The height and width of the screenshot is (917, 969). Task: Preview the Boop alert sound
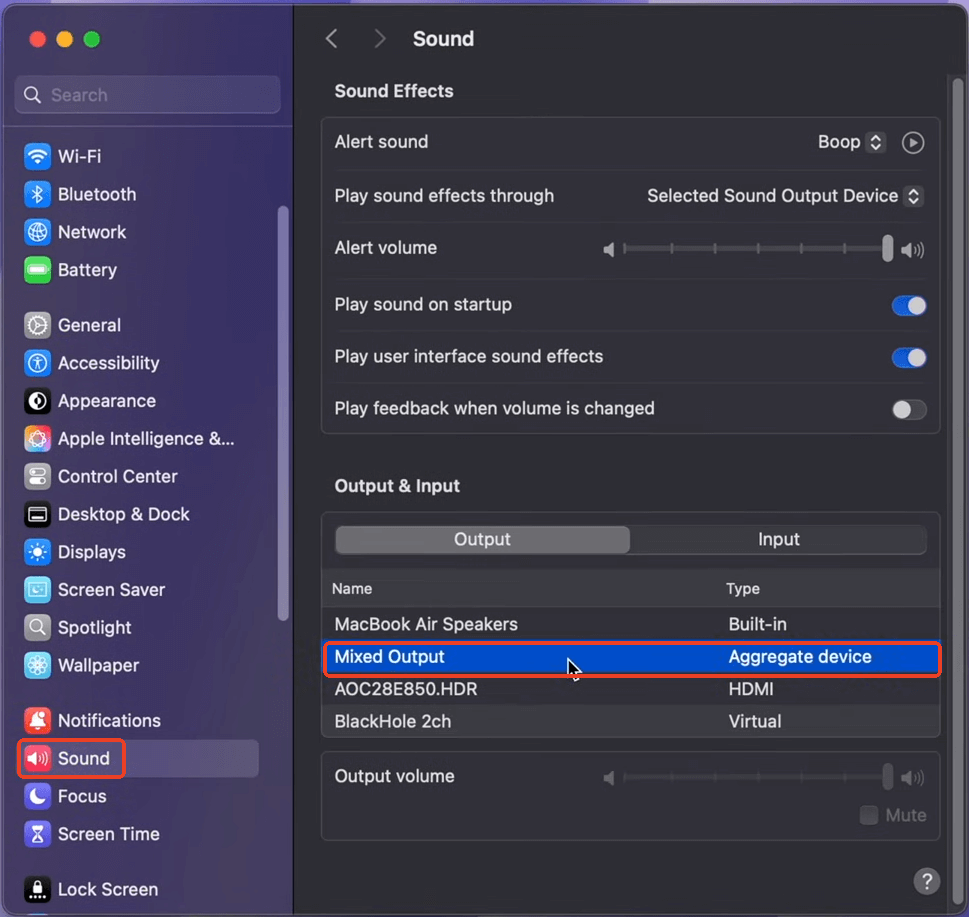(x=912, y=142)
